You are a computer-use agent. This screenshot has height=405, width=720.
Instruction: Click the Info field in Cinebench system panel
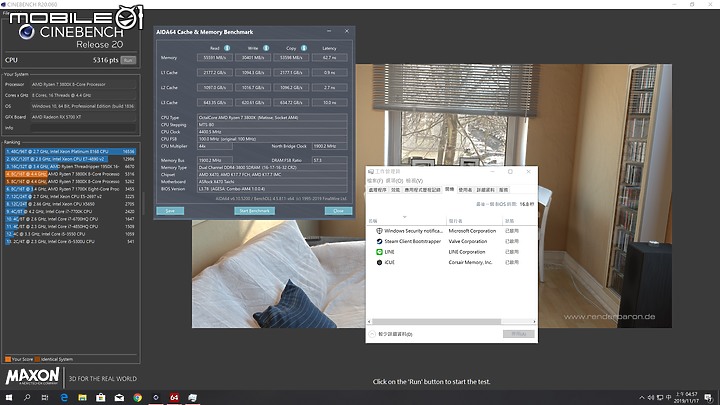(x=83, y=128)
